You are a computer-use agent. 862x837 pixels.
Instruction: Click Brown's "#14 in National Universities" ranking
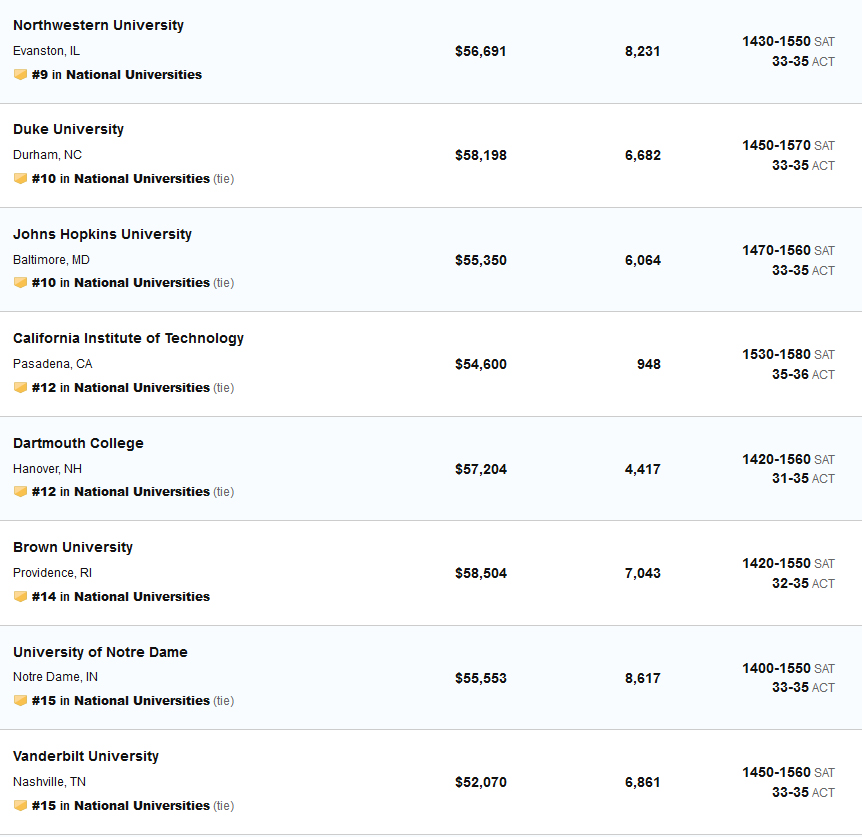120,597
